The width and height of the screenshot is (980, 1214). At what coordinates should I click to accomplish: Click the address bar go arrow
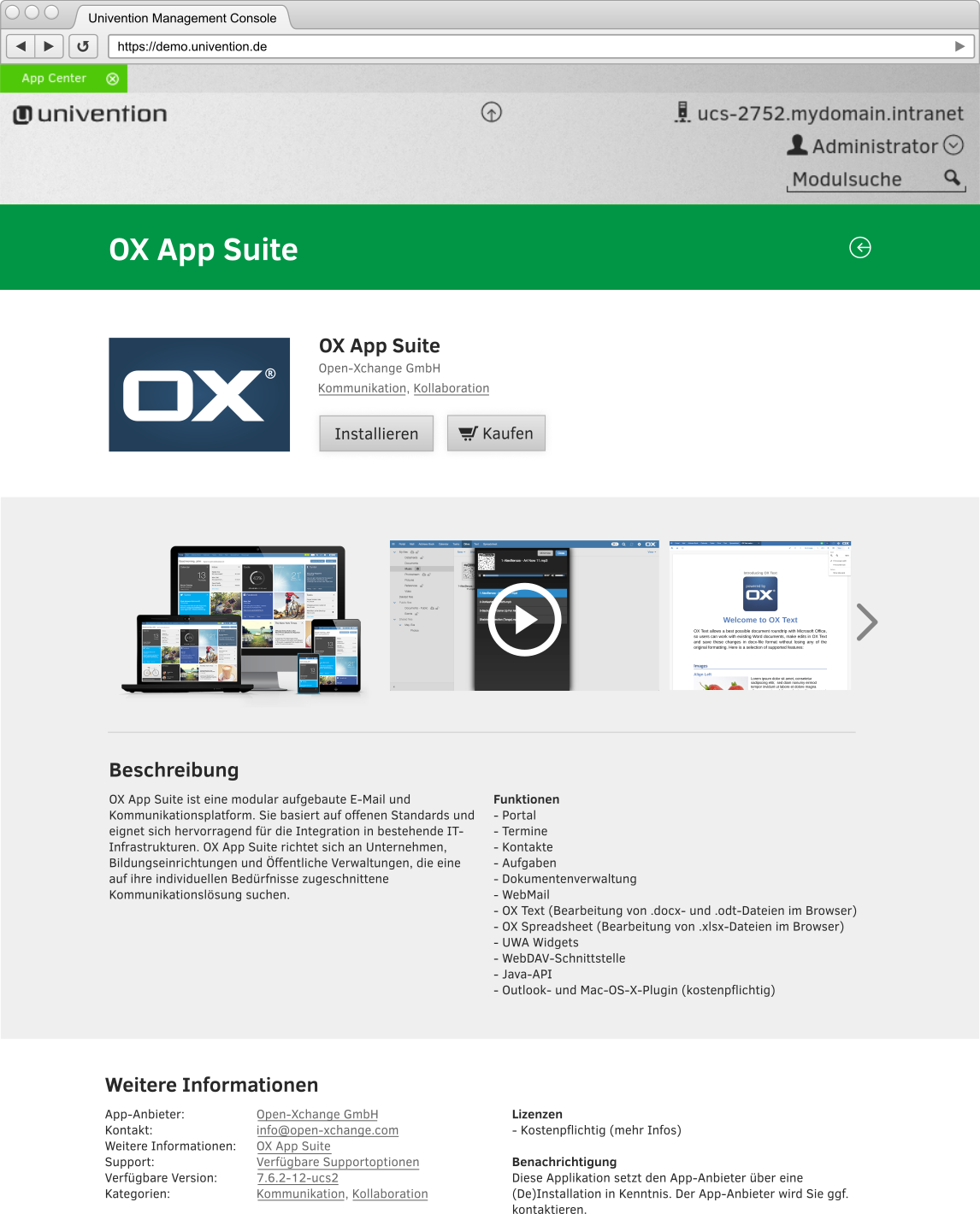(x=959, y=46)
